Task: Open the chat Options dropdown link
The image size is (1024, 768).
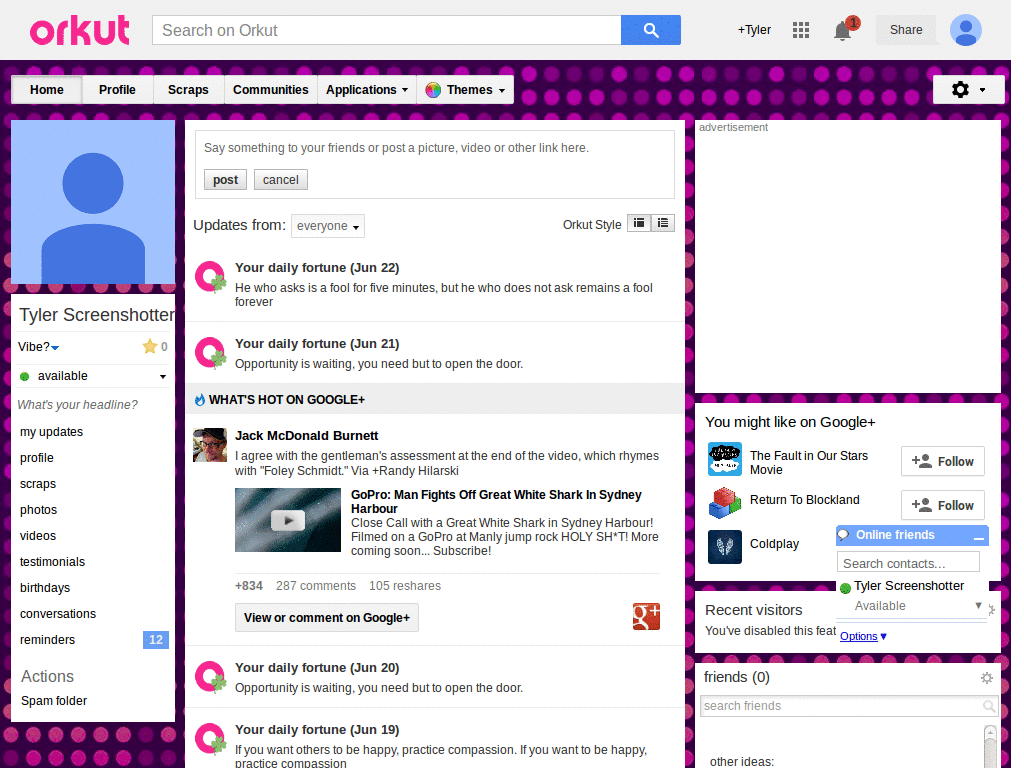Action: point(863,636)
